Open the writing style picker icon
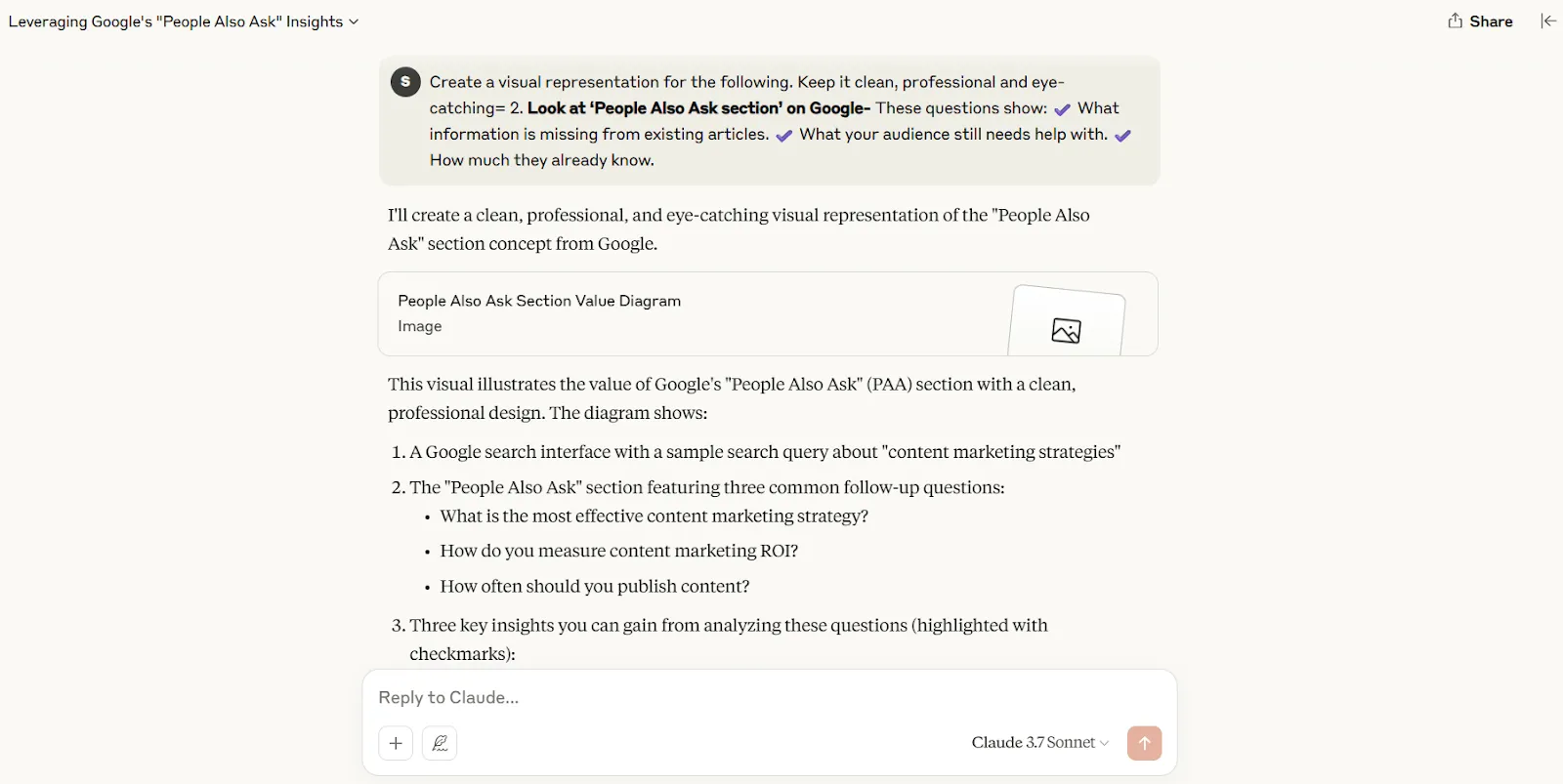This screenshot has width=1563, height=784. [x=440, y=743]
